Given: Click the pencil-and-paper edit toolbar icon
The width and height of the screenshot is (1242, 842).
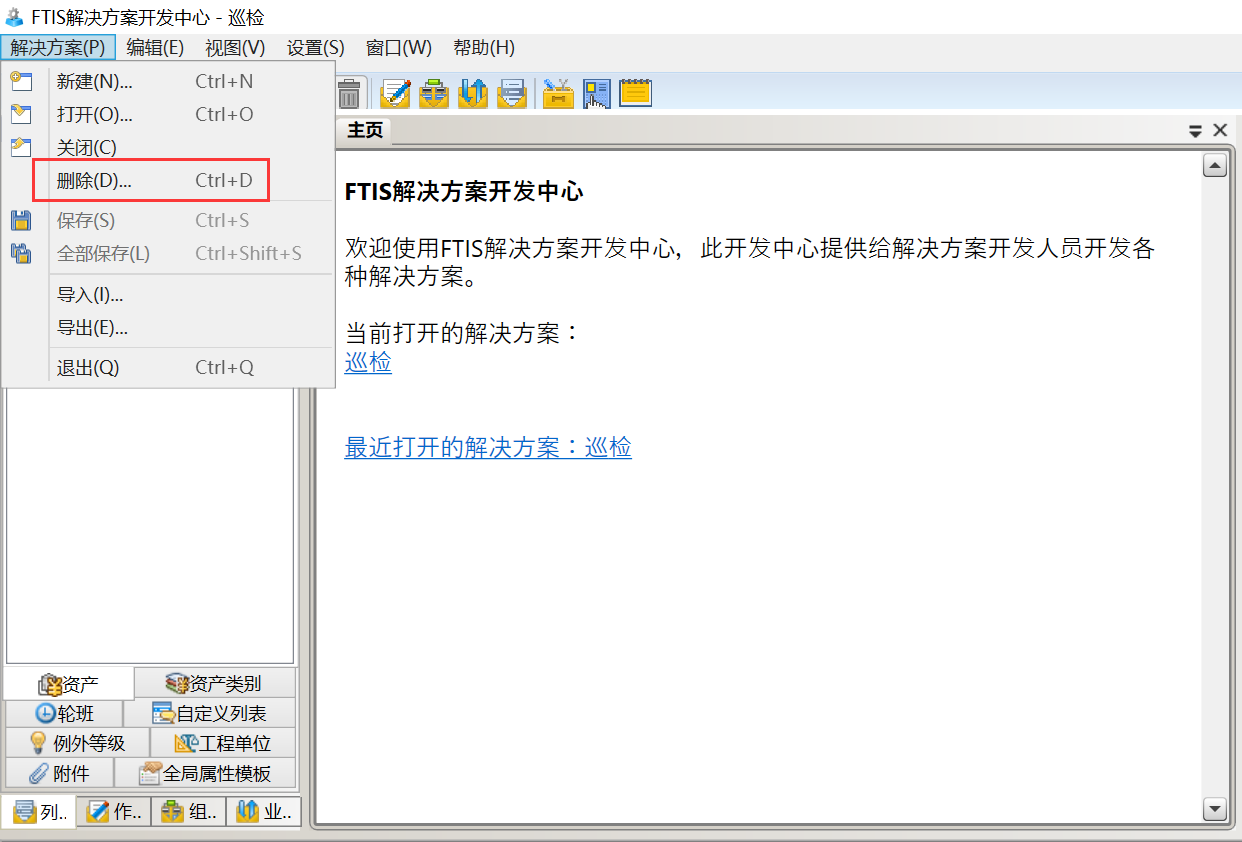Looking at the screenshot, I should pyautogui.click(x=396, y=94).
